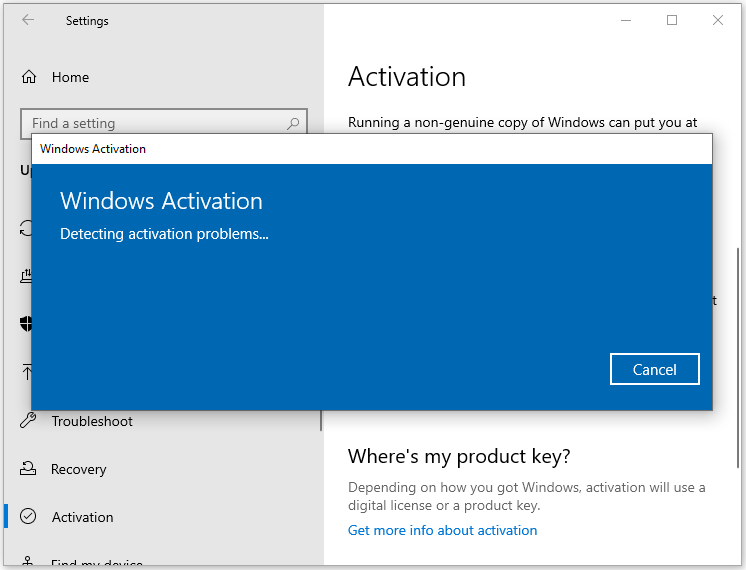This screenshot has width=746, height=570.
Task: Select Troubleshoot in the sidebar
Action: pos(92,421)
